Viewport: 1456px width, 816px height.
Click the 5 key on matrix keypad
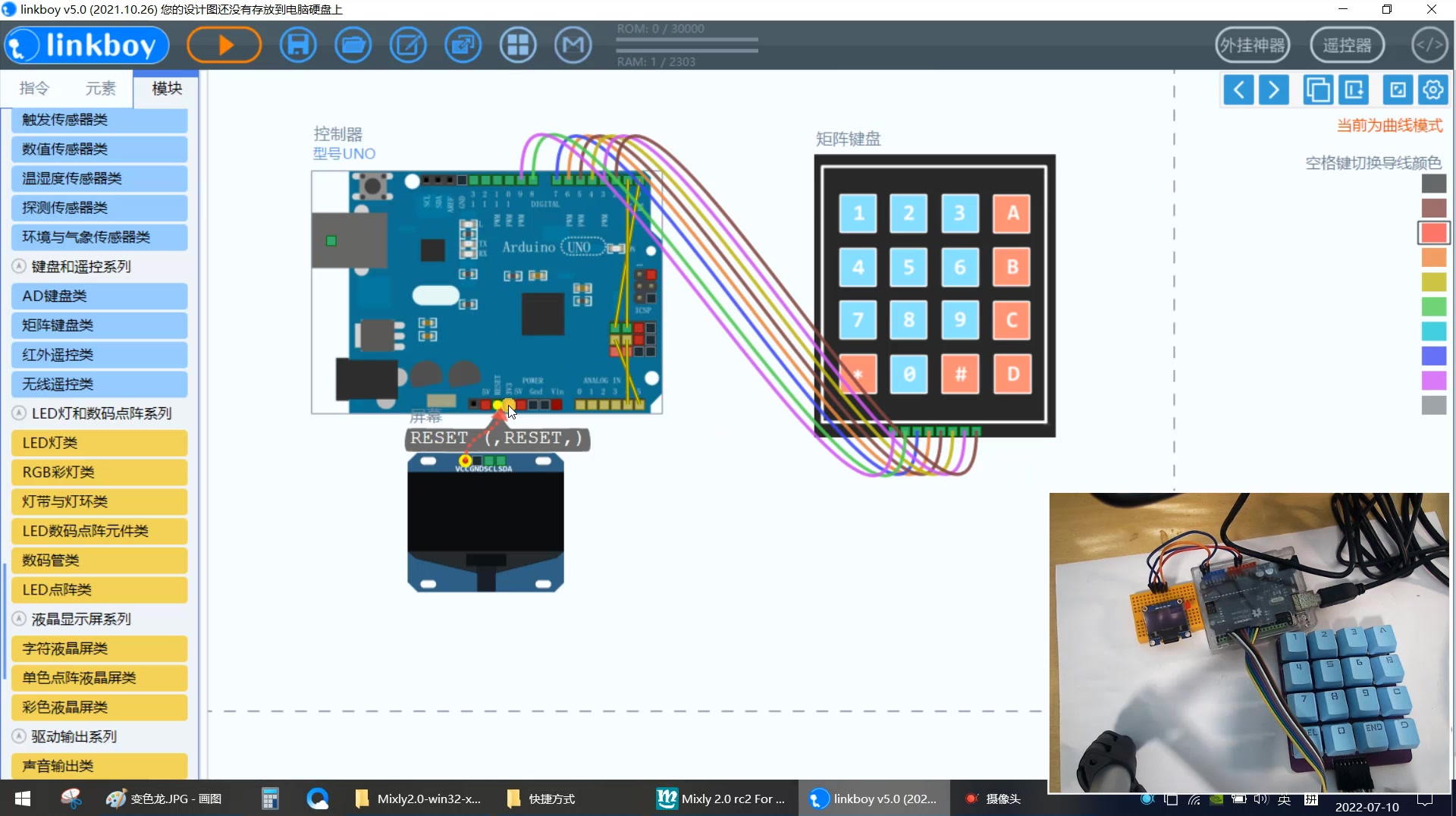908,267
